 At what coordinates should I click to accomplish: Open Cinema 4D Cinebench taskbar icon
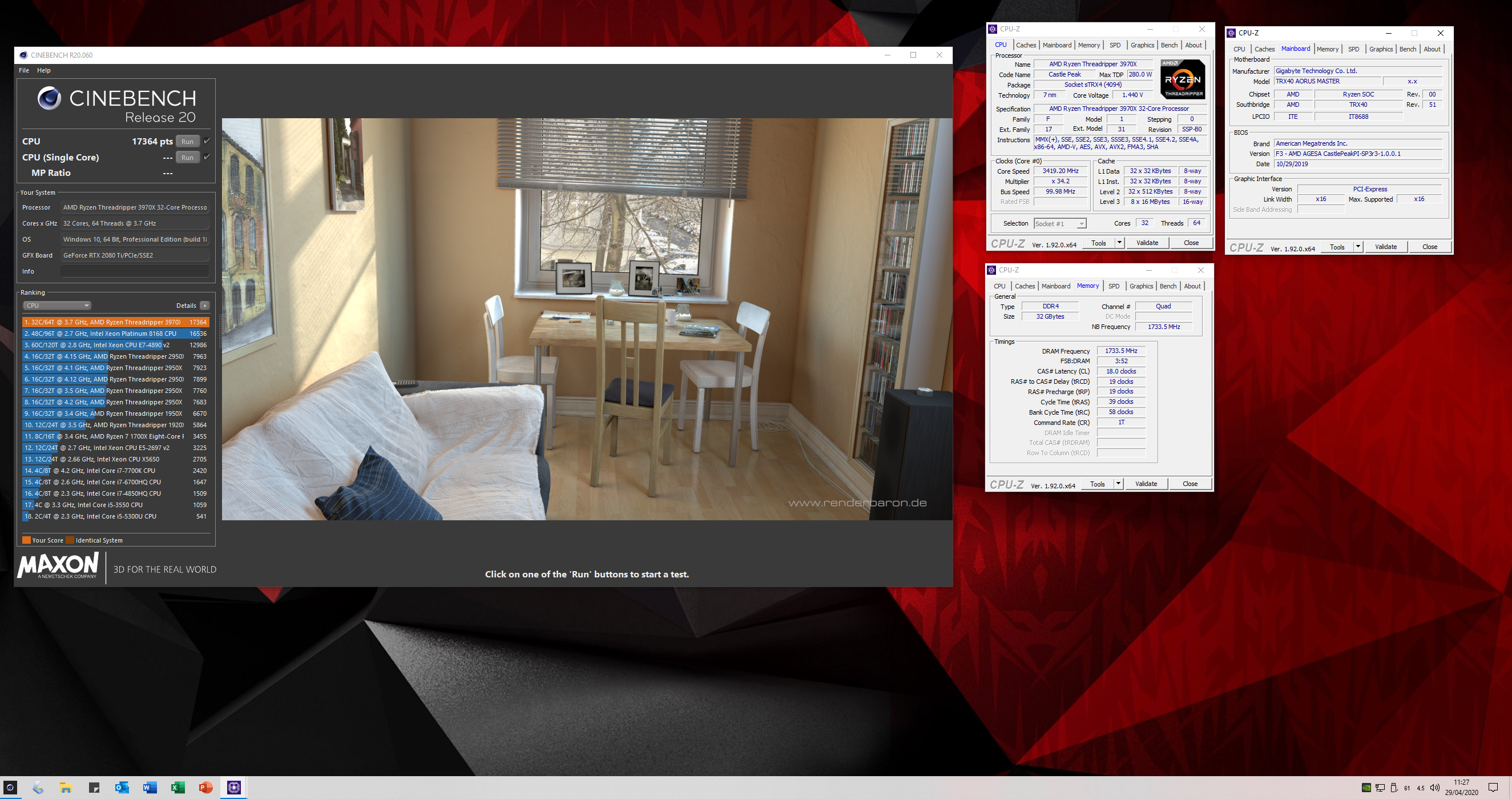[11, 787]
